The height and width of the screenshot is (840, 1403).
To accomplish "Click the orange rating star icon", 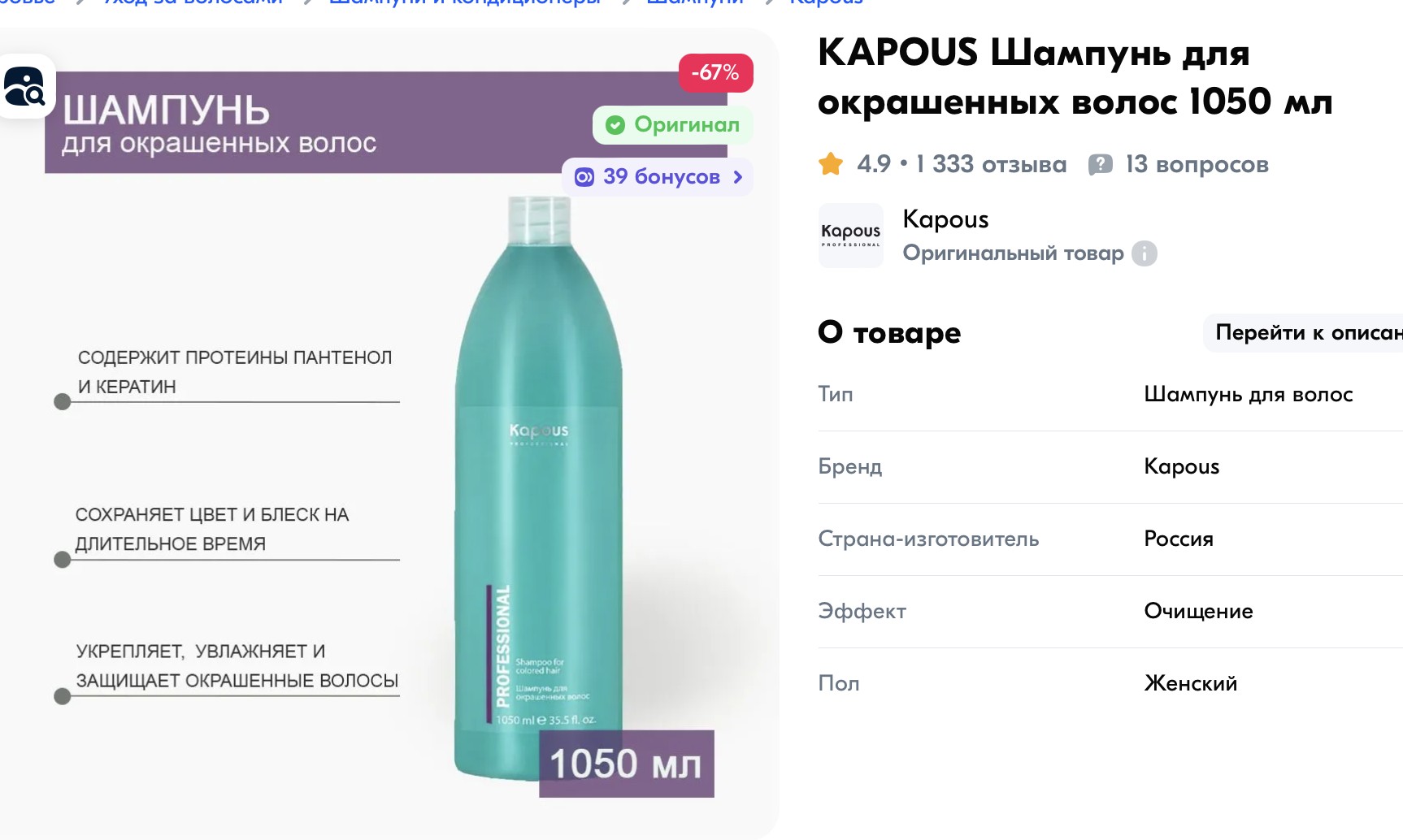I will pyautogui.click(x=831, y=164).
